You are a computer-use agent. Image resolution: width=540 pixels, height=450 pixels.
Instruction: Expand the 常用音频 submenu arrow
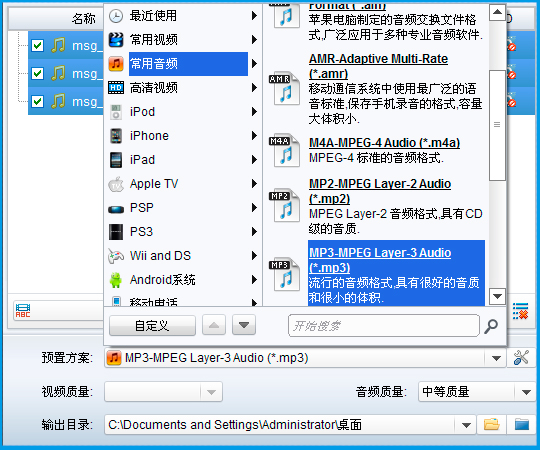(254, 64)
